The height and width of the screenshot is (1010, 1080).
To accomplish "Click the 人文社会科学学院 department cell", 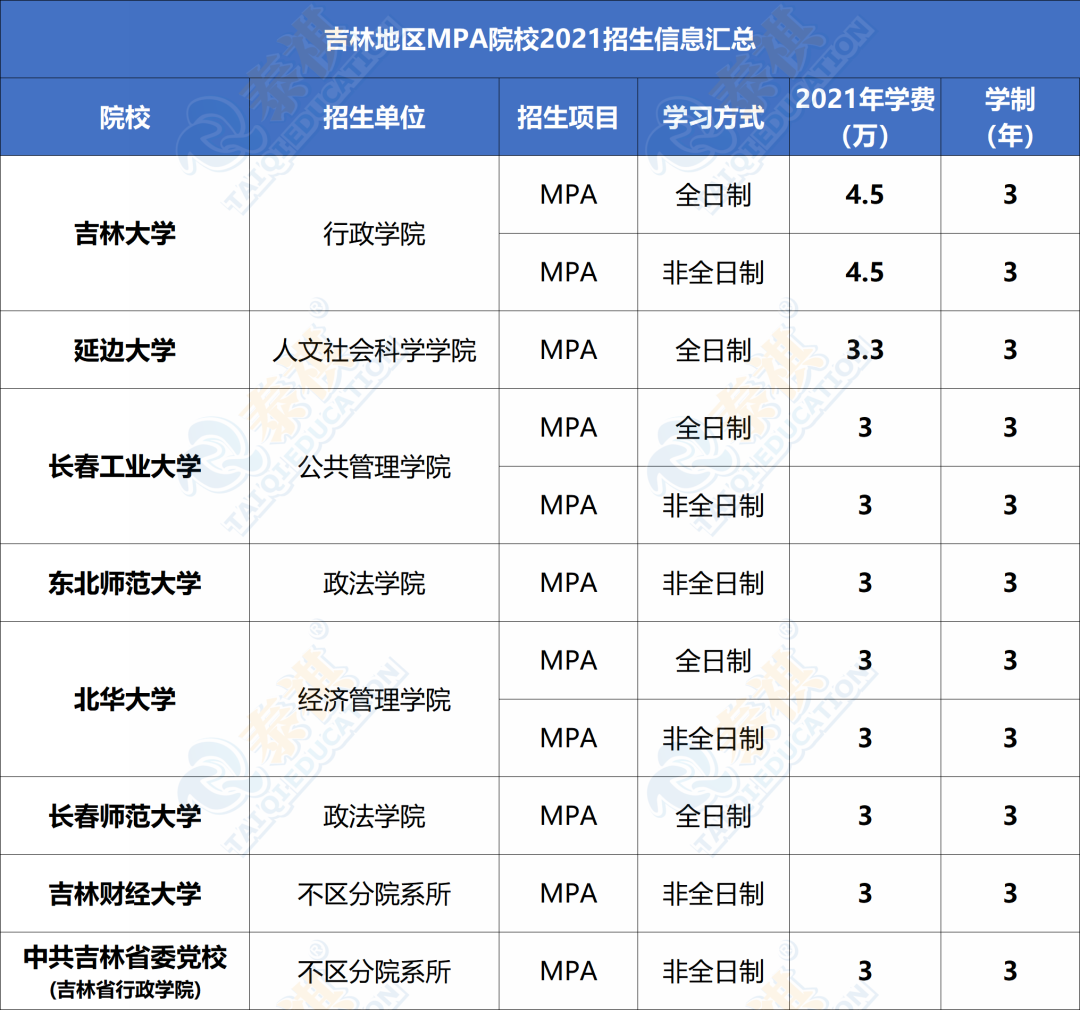I will click(x=374, y=350).
